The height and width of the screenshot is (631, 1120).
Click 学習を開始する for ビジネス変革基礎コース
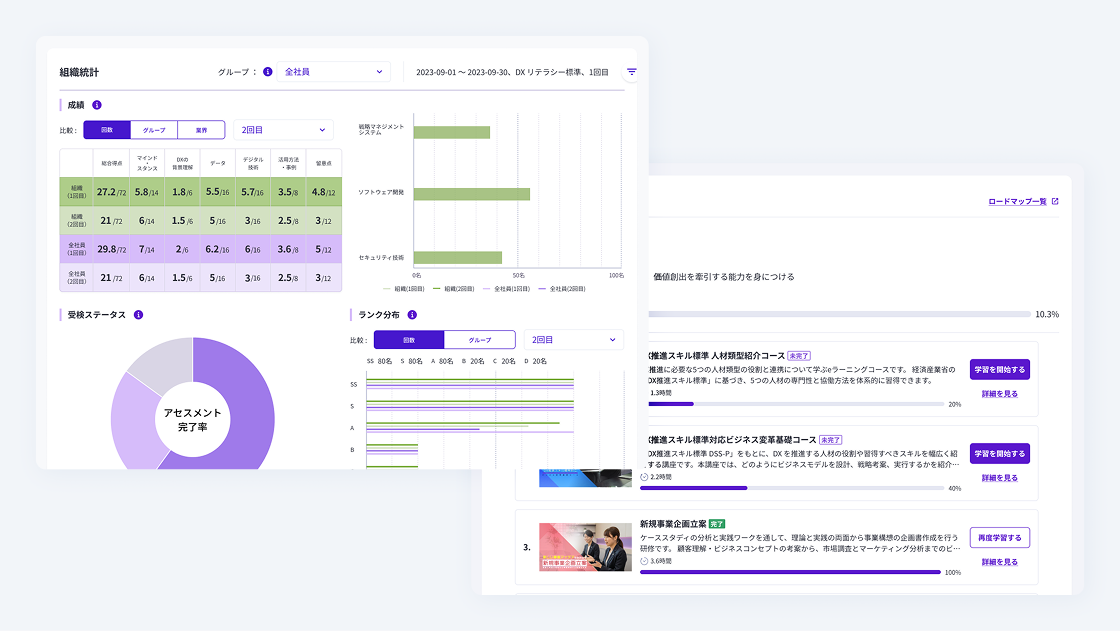pyautogui.click(x=1000, y=454)
